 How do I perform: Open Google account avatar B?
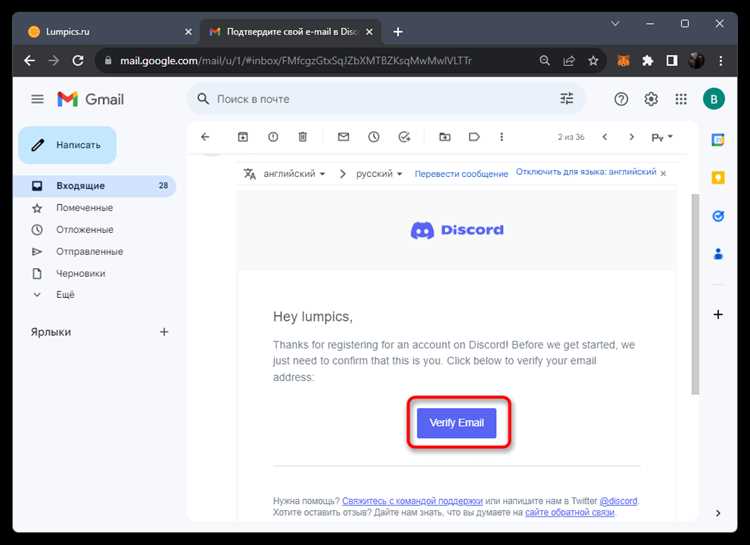pyautogui.click(x=714, y=99)
